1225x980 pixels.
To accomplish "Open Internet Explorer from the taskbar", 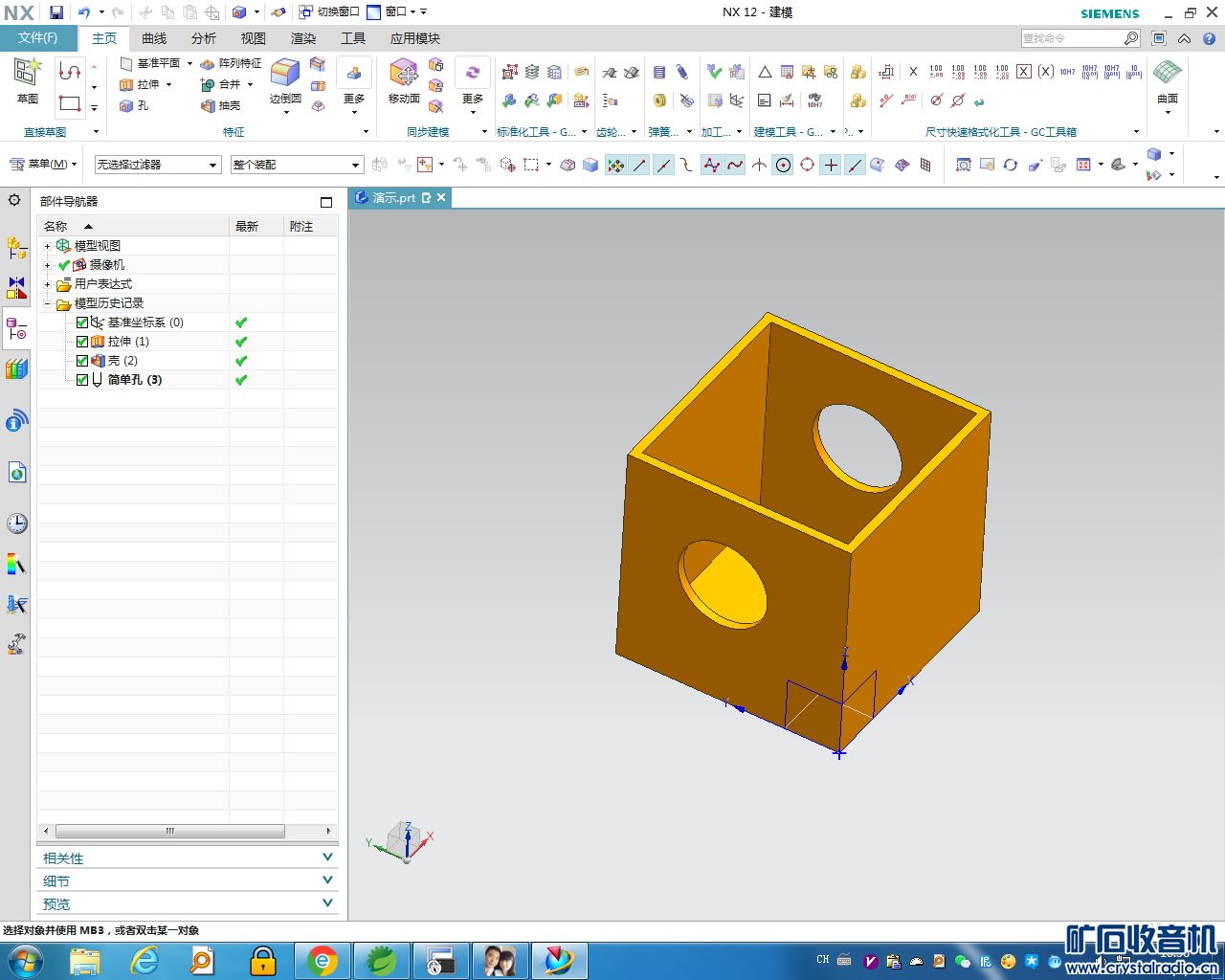I will [145, 960].
